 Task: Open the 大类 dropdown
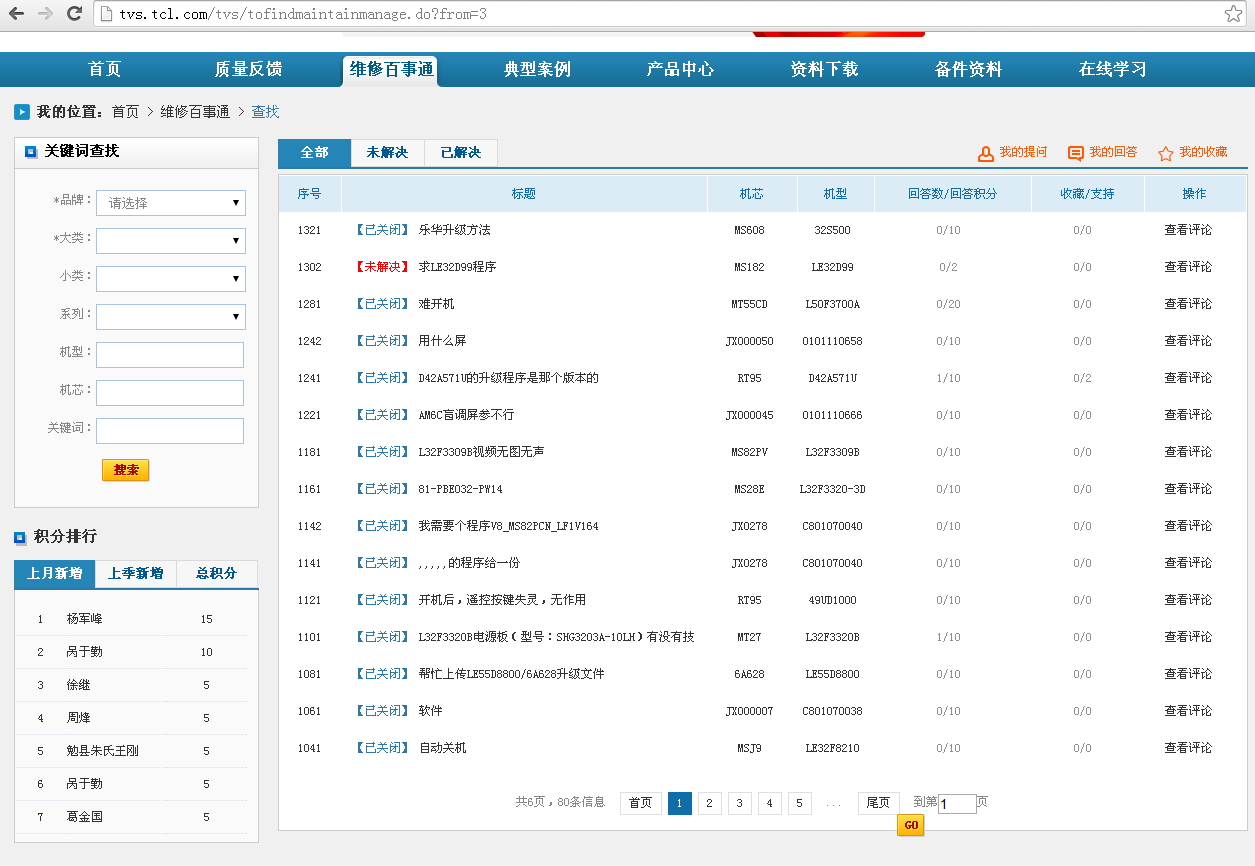click(171, 241)
